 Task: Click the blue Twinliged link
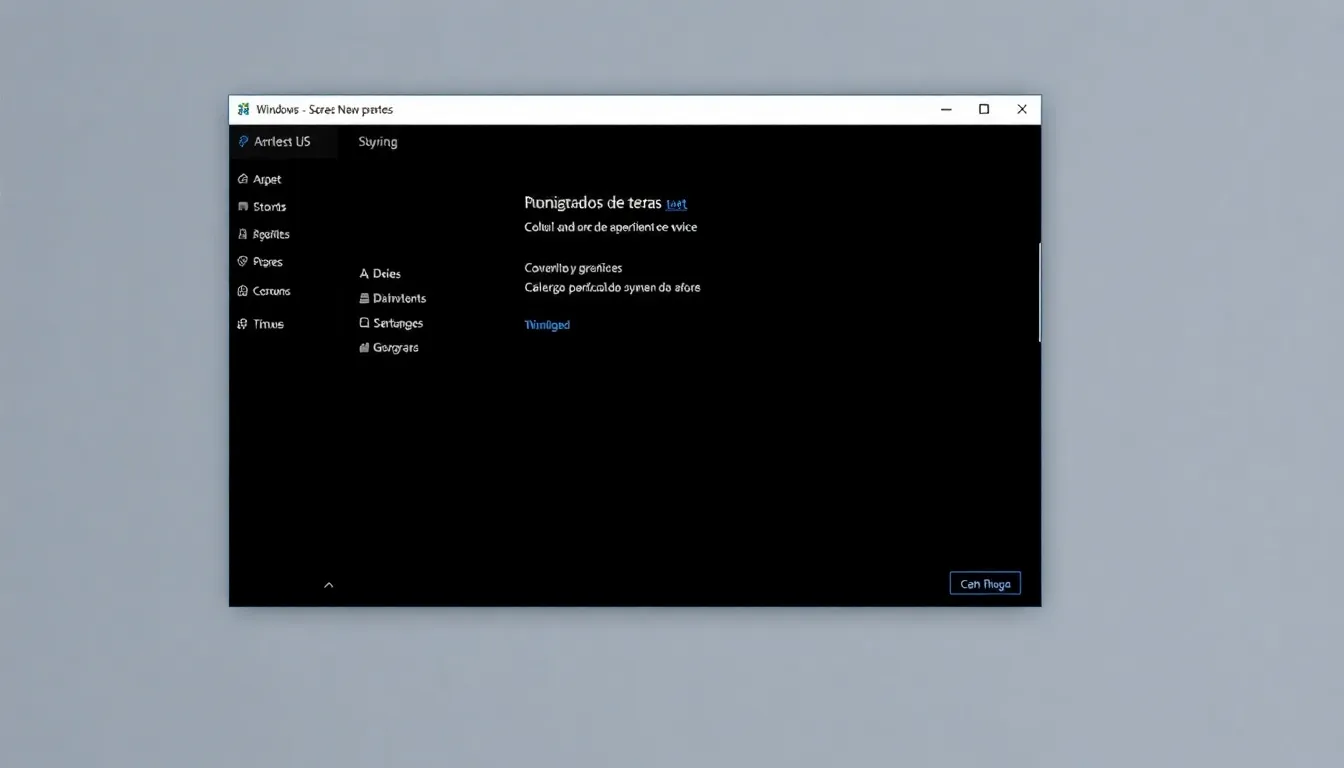tap(547, 325)
